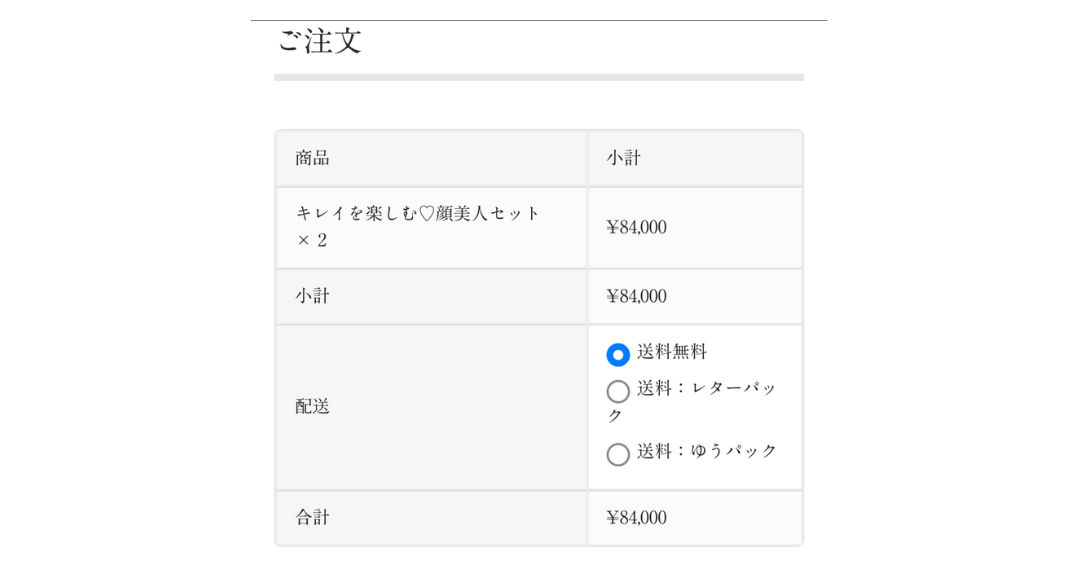Image resolution: width=1079 pixels, height=571 pixels.
Task: Click the 小計 row label
Action: pos(312,296)
